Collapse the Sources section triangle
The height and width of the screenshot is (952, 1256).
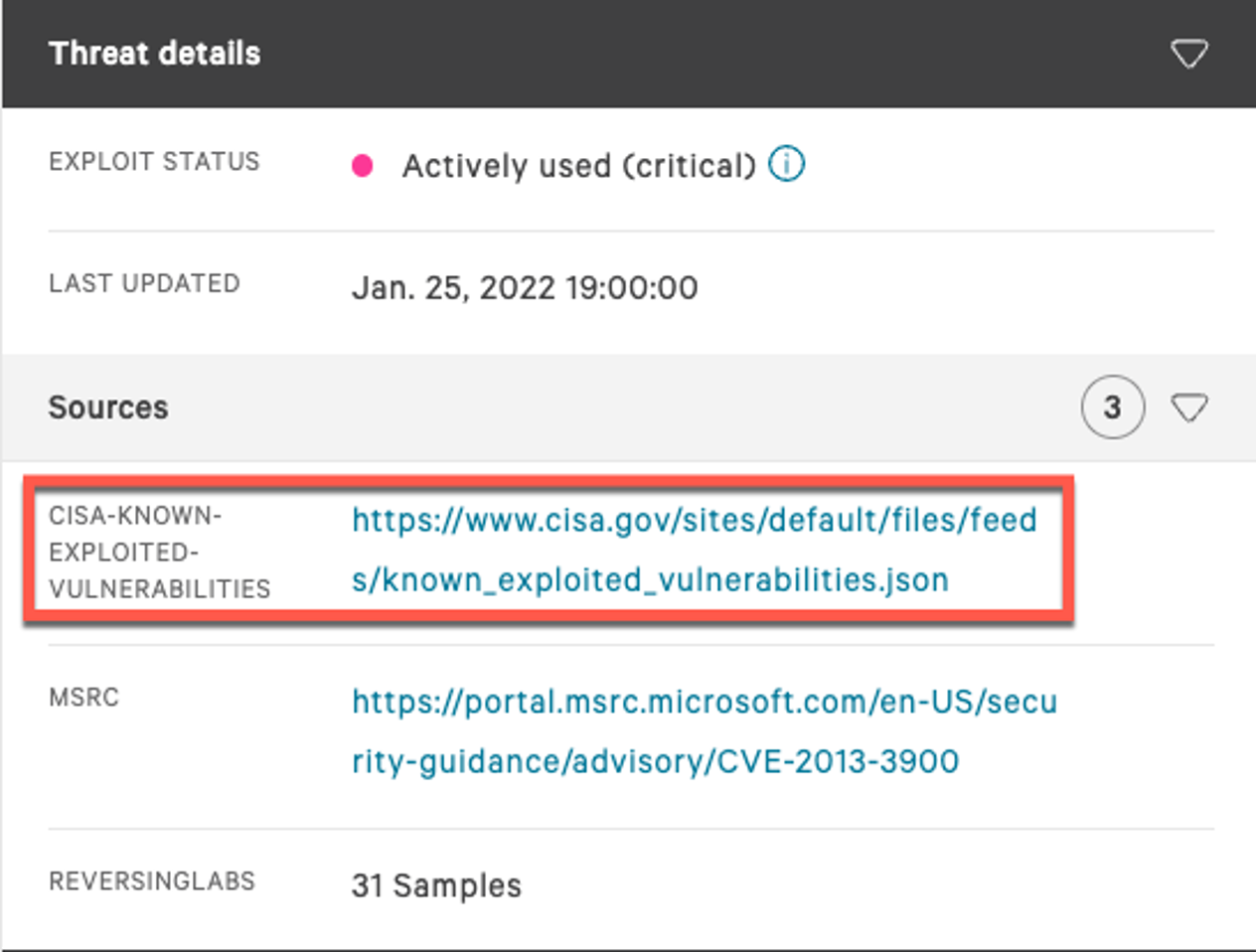click(x=1188, y=407)
